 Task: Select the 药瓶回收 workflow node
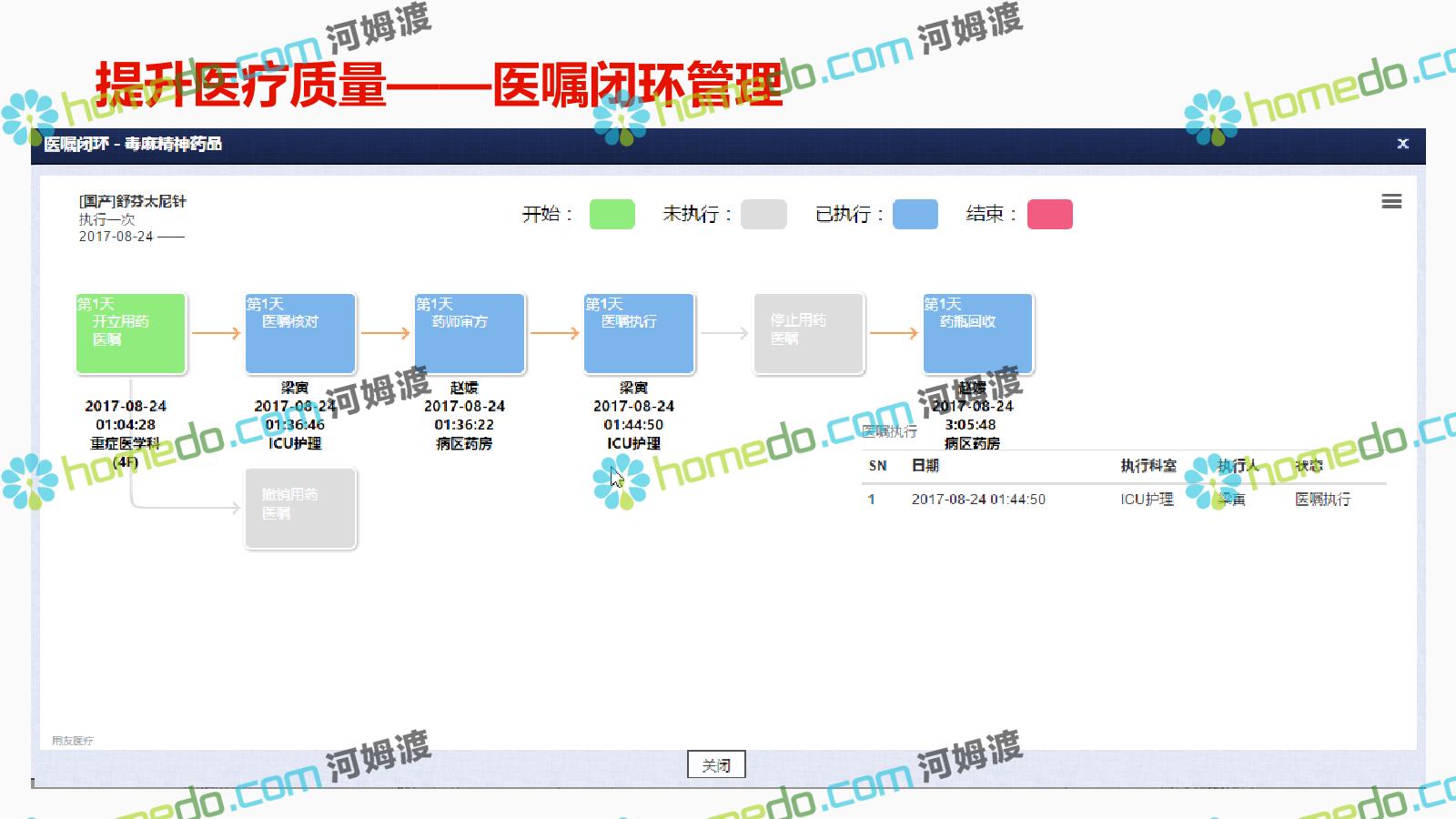[x=978, y=333]
